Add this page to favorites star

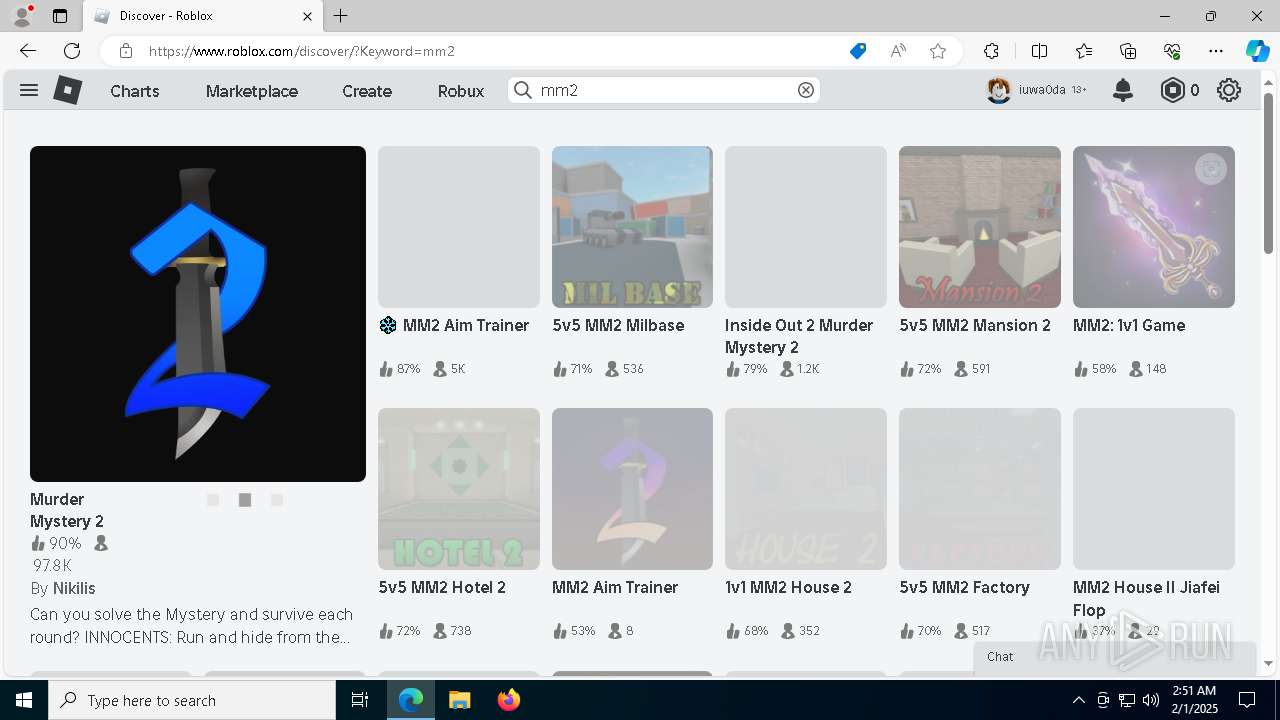coord(938,51)
